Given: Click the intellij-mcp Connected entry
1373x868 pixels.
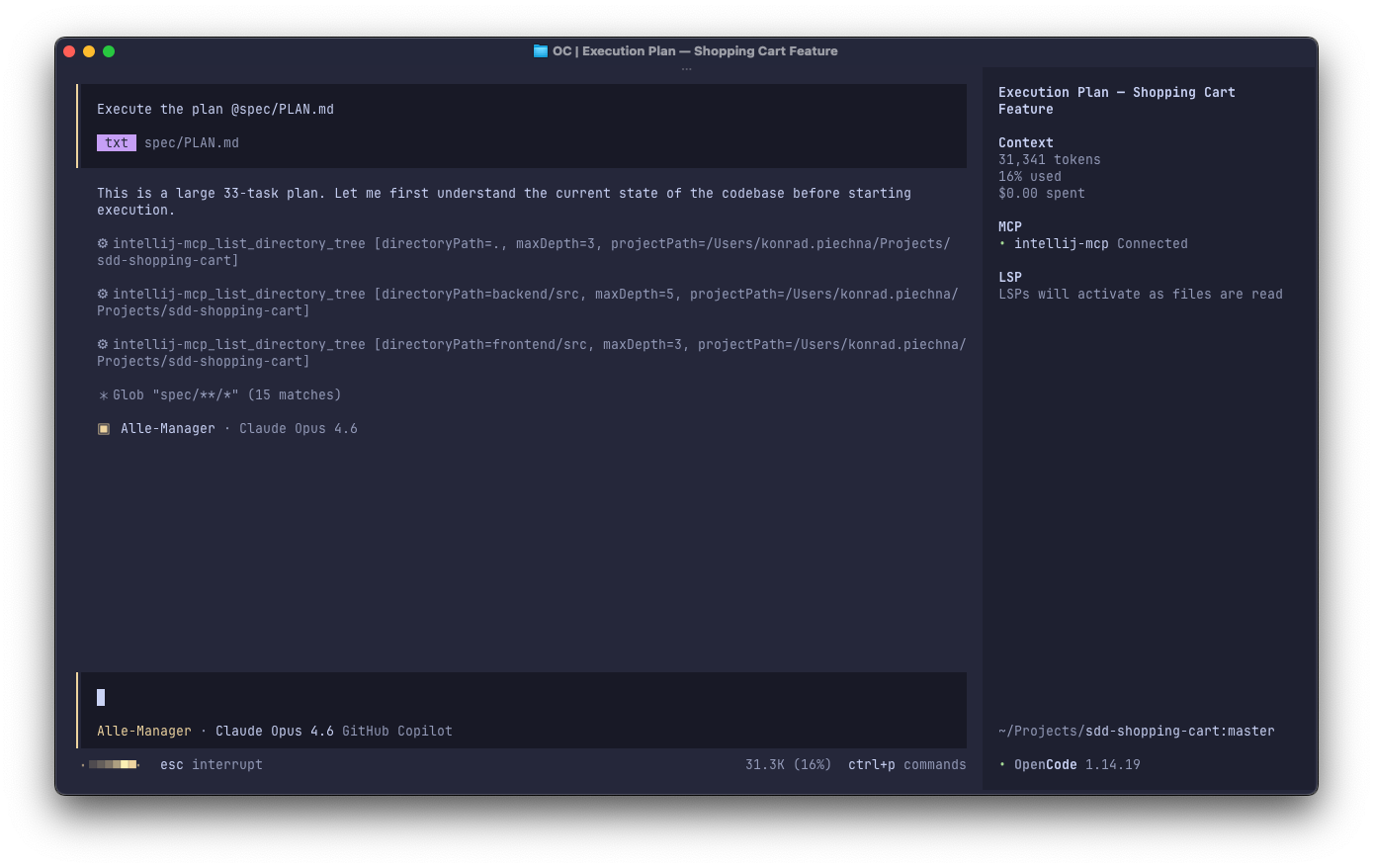Looking at the screenshot, I should pyautogui.click(x=1095, y=243).
